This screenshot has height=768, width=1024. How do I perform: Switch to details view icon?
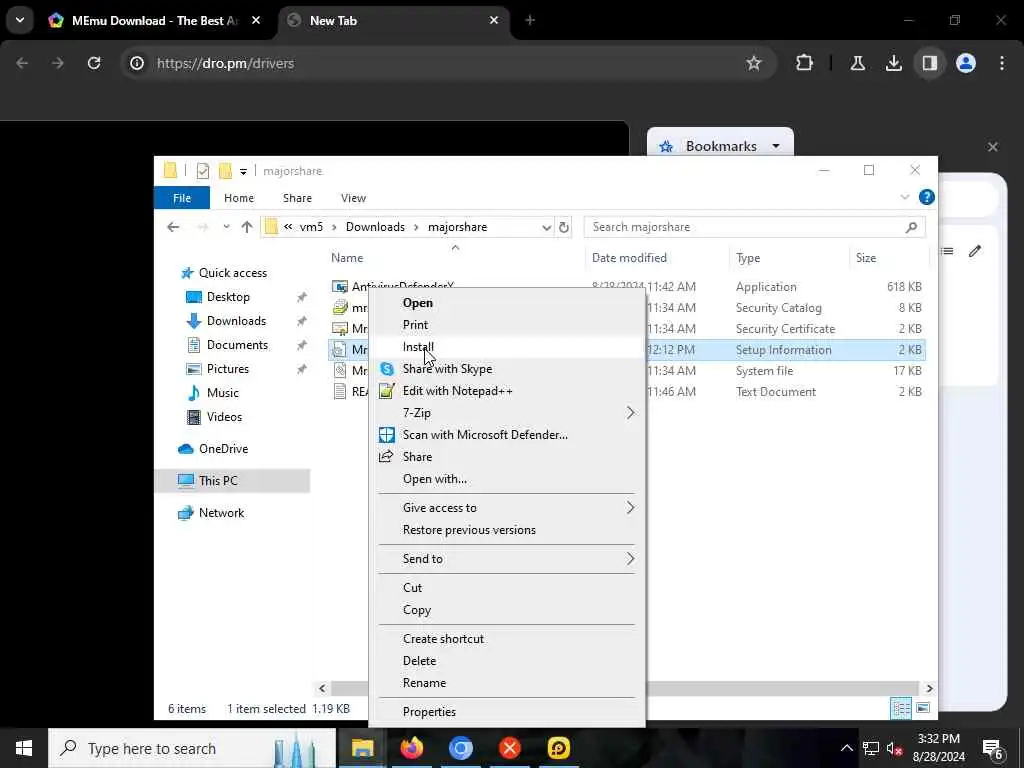pyautogui.click(x=901, y=708)
